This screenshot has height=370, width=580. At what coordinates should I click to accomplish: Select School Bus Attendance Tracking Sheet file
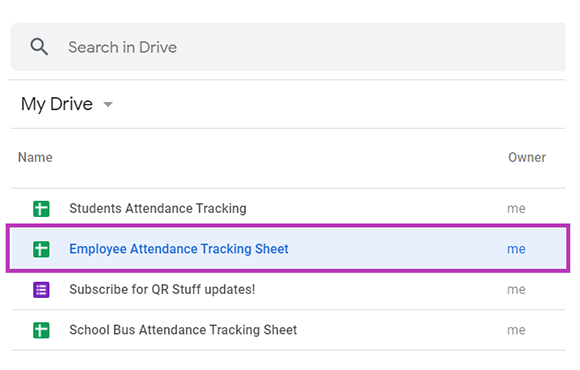tap(183, 330)
